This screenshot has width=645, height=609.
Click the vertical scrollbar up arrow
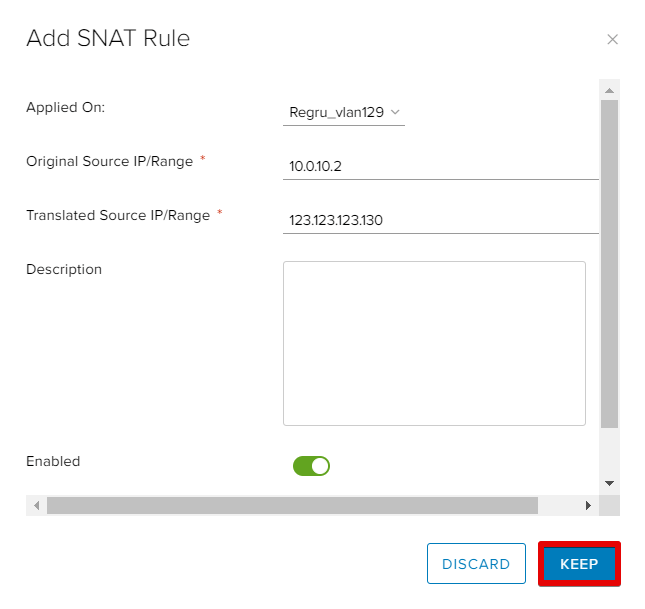tap(610, 91)
